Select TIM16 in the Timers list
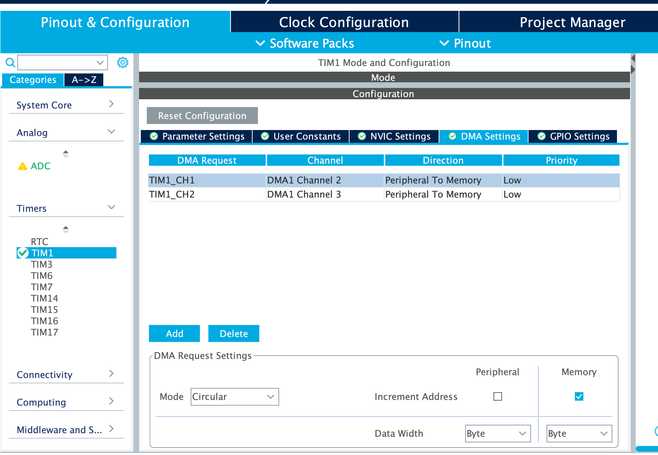Image resolution: width=658 pixels, height=455 pixels. click(x=44, y=321)
